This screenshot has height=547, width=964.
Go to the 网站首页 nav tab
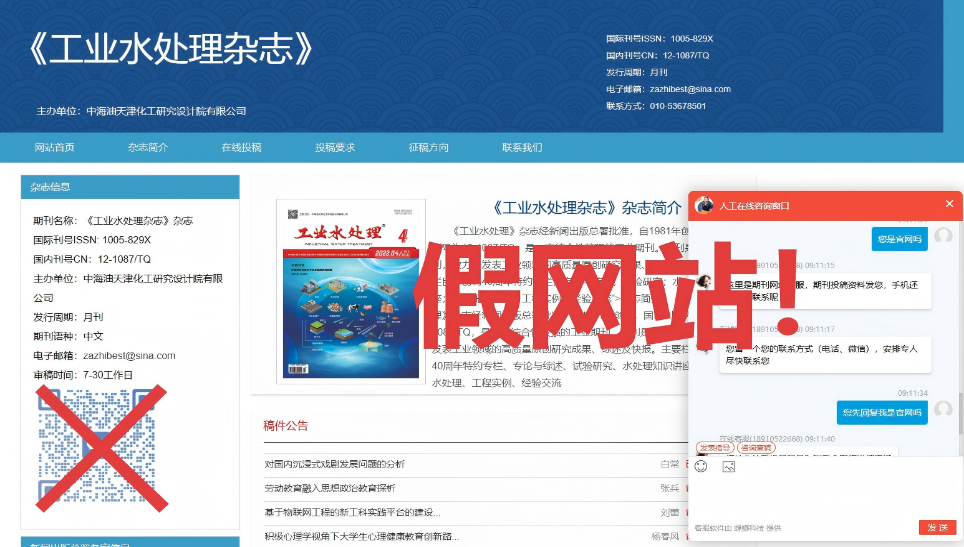pos(54,147)
